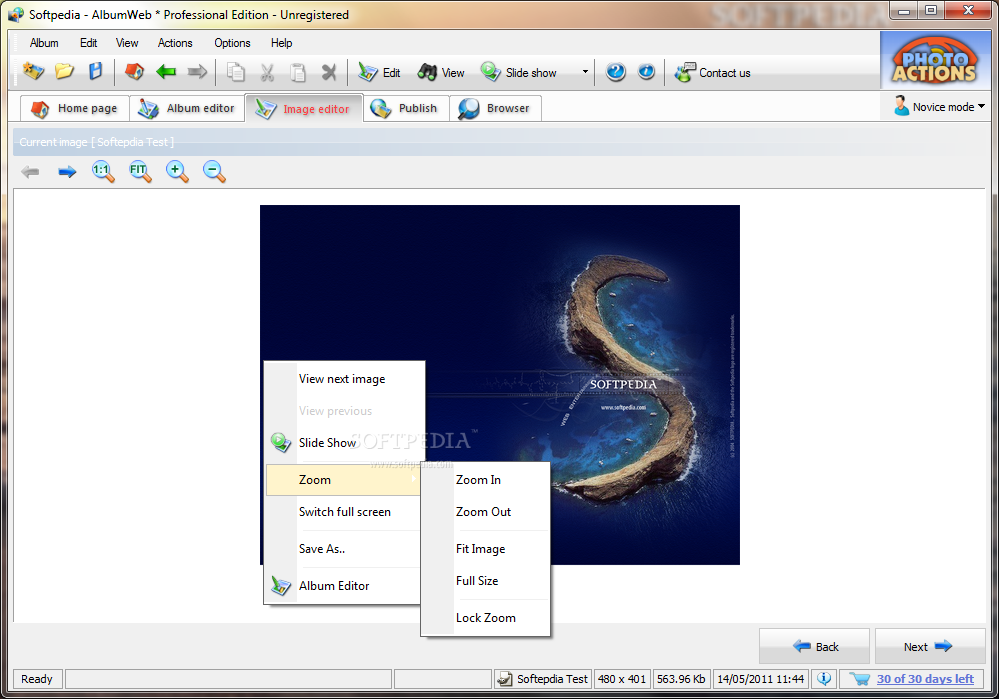
Task: Choose View next image from context menu
Action: [344, 378]
